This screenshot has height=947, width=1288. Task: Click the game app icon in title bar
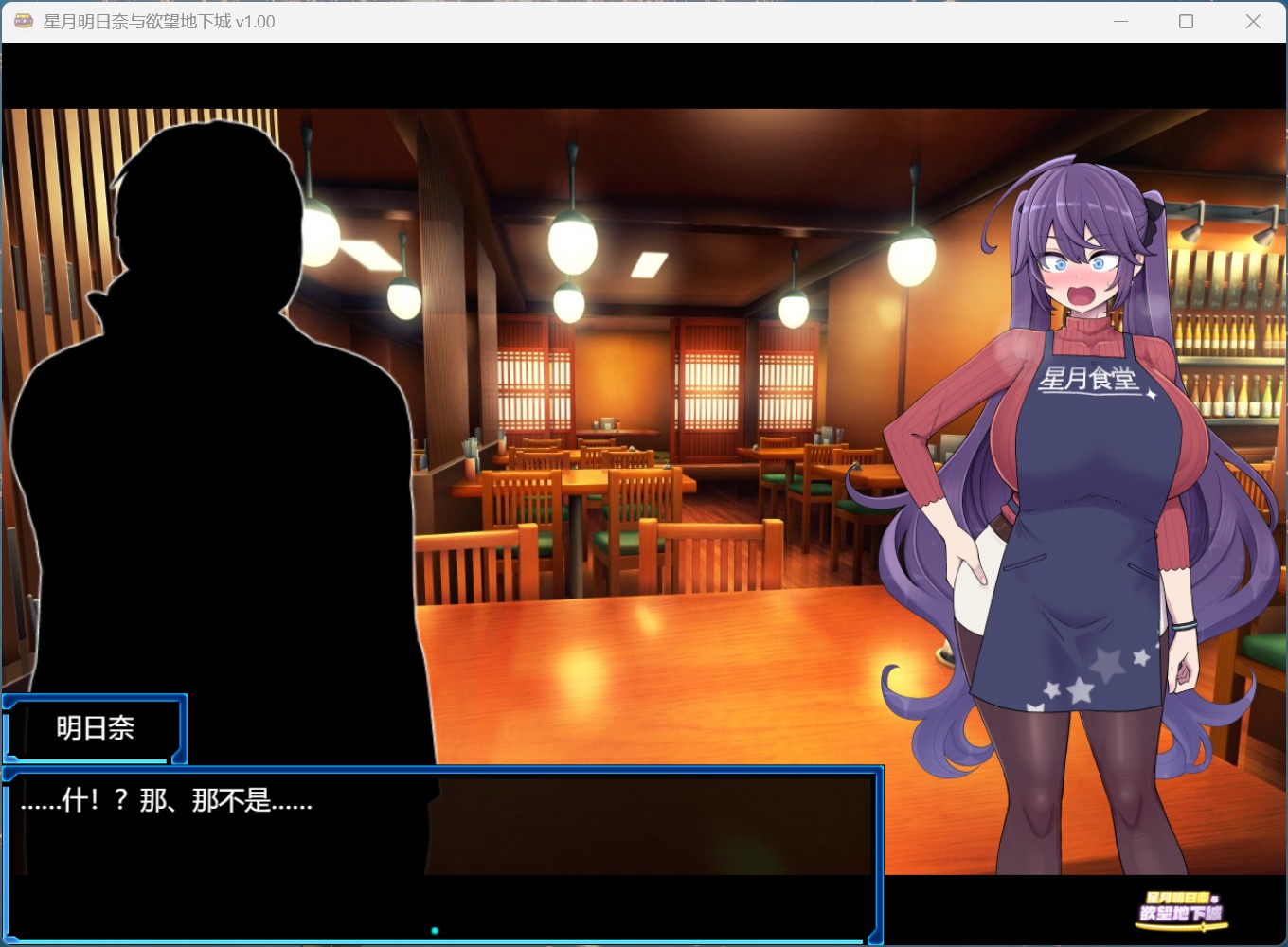24,21
